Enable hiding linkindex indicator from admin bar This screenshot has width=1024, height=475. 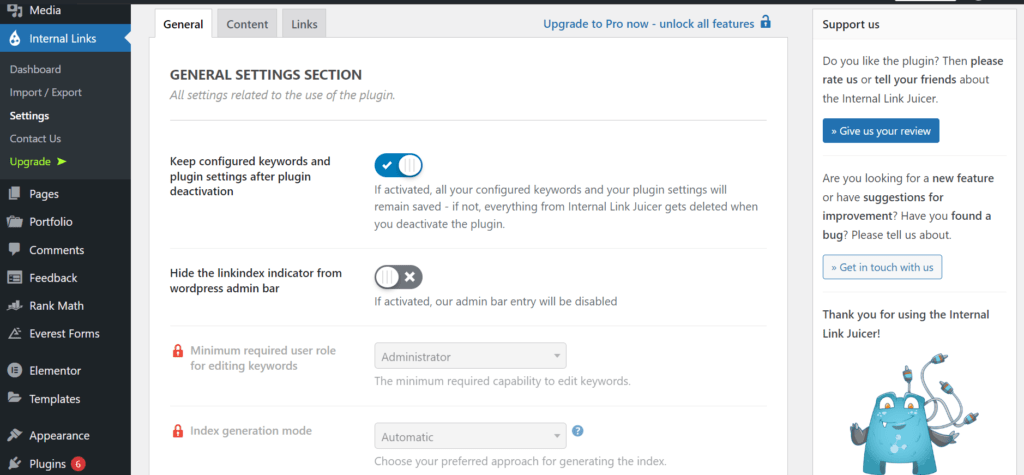(398, 277)
